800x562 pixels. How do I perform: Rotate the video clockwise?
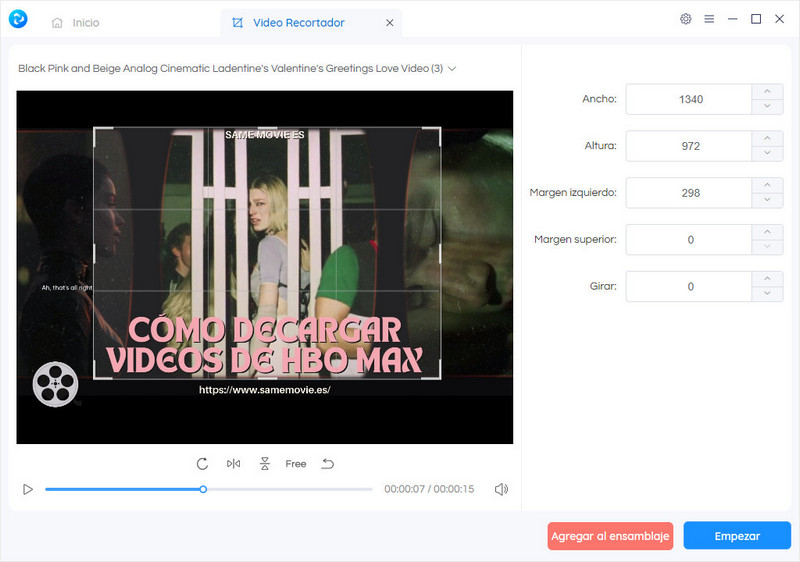[202, 464]
